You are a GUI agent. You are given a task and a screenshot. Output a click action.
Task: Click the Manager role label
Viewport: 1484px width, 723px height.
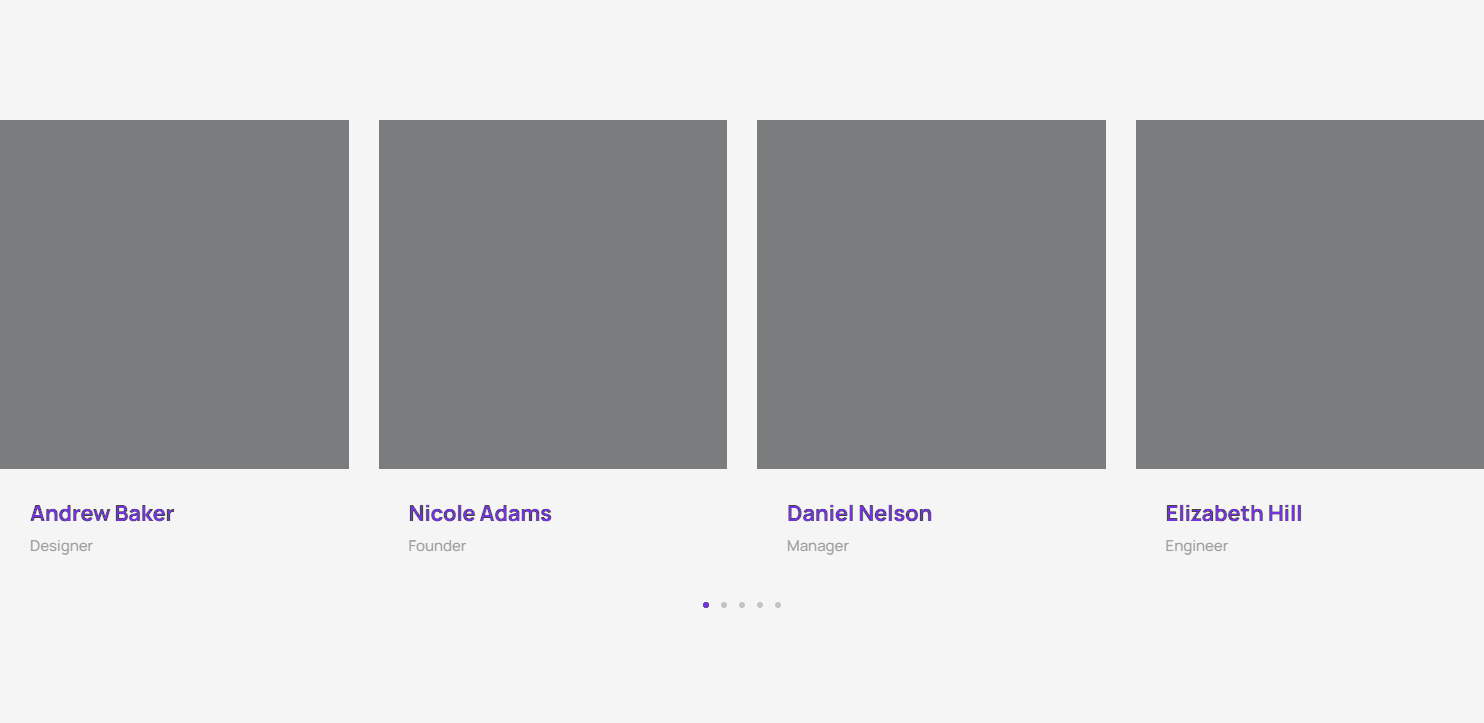[817, 546]
